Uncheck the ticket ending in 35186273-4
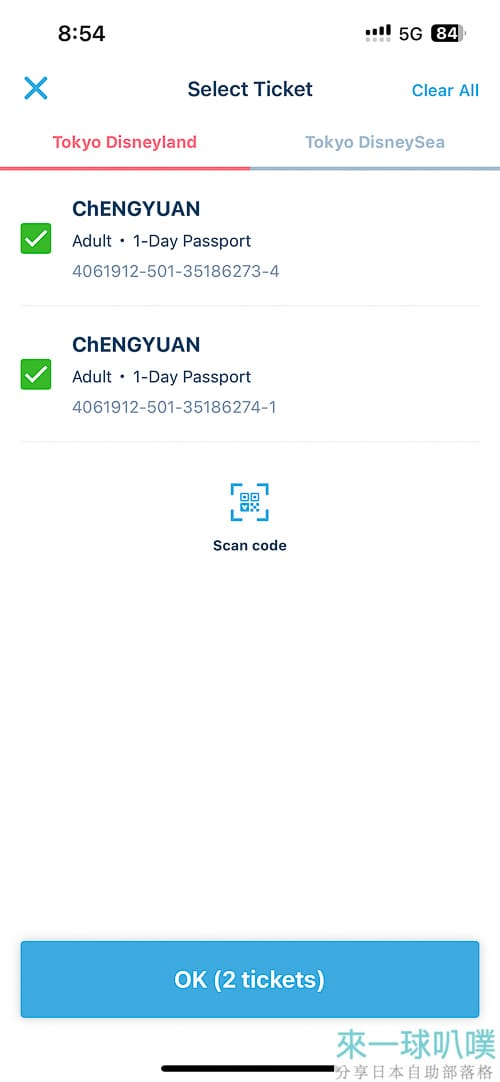The image size is (500, 1082). point(36,239)
